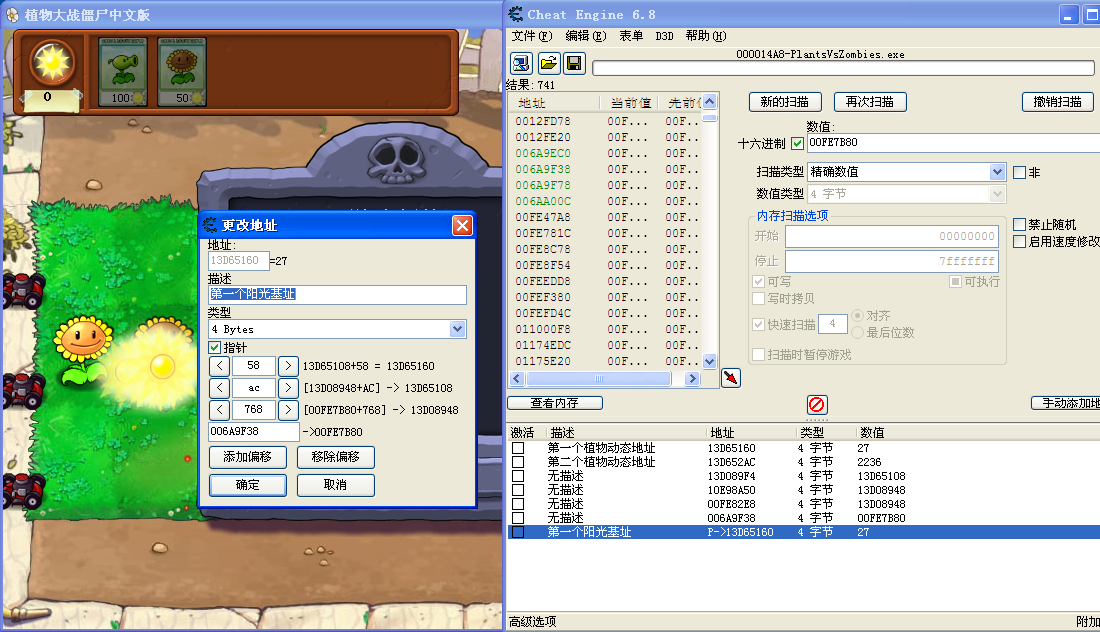Select the 10E98A50 row in the cheat table
This screenshot has width=1100, height=632.
(x=804, y=490)
